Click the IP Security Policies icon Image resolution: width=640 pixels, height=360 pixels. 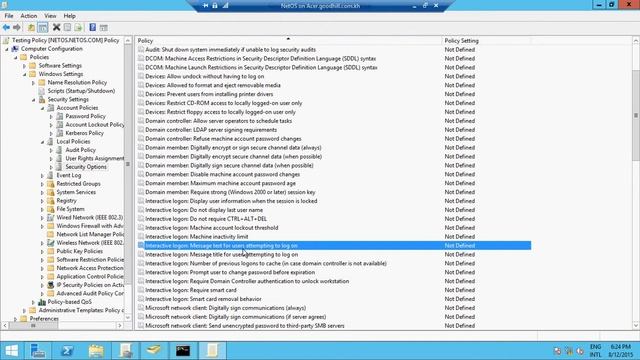pos(51,285)
